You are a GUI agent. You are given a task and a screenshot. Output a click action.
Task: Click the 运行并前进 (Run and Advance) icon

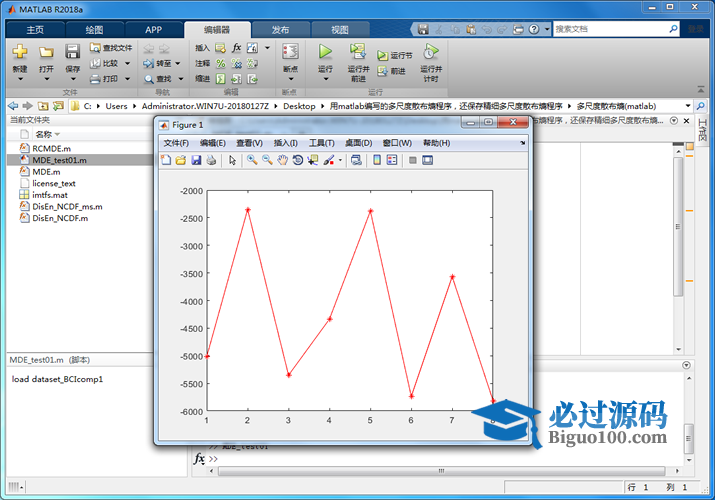[358, 52]
